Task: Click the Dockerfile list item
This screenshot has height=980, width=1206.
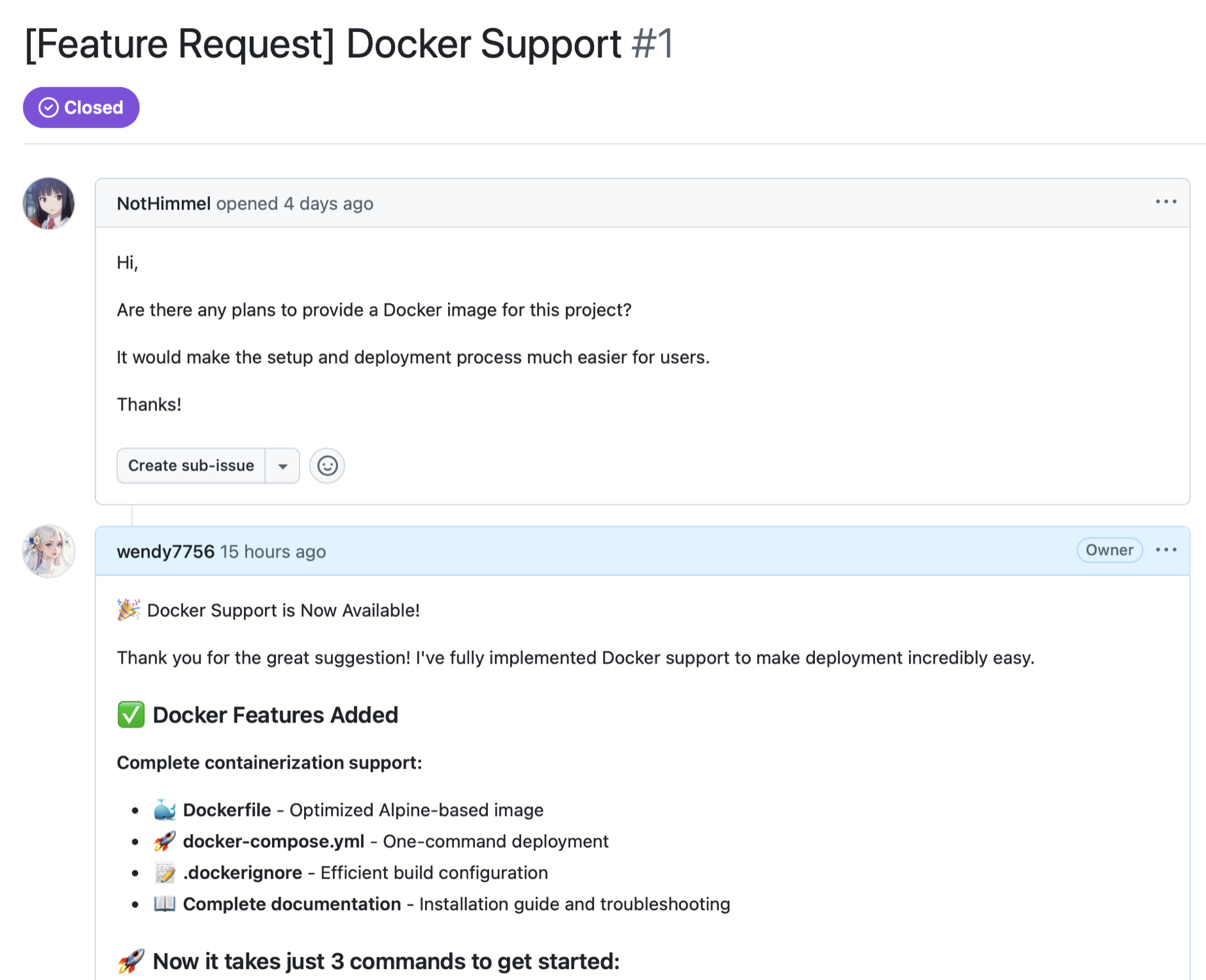Action: (349, 810)
